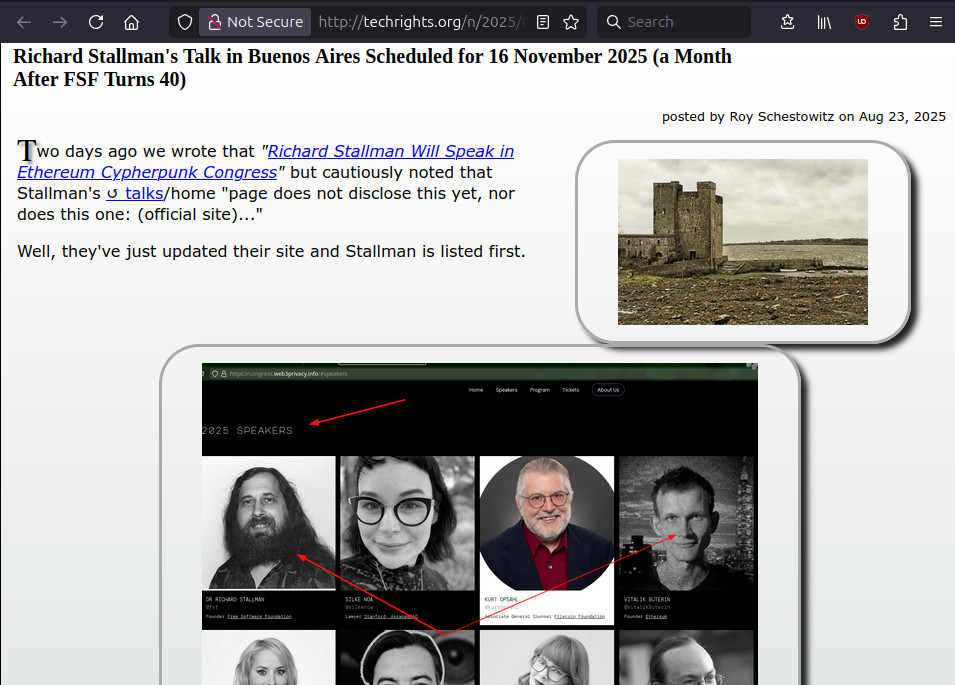The width and height of the screenshot is (955, 685).
Task: Click the Vitalik Buterin portrait
Action: (x=686, y=523)
